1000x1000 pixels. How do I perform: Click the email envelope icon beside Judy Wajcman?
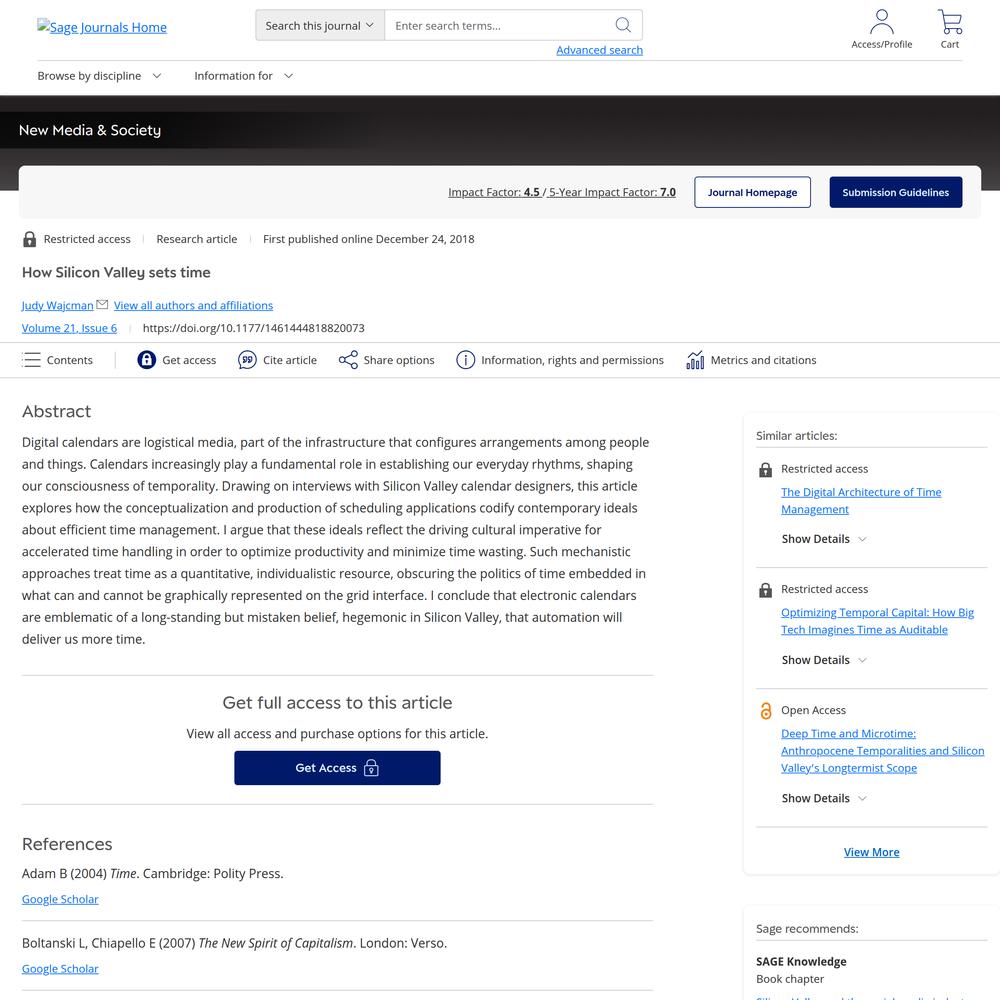102,304
